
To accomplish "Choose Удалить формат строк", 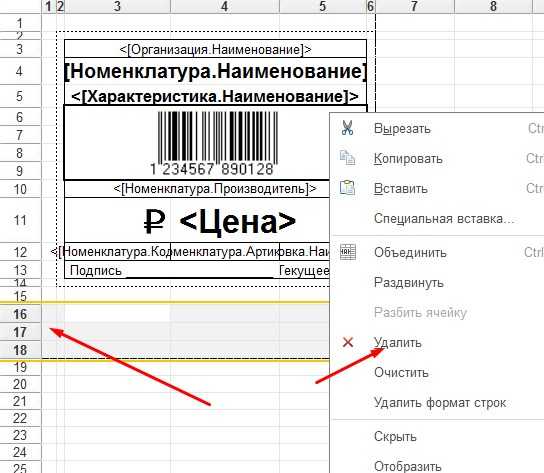I will pyautogui.click(x=440, y=403).
